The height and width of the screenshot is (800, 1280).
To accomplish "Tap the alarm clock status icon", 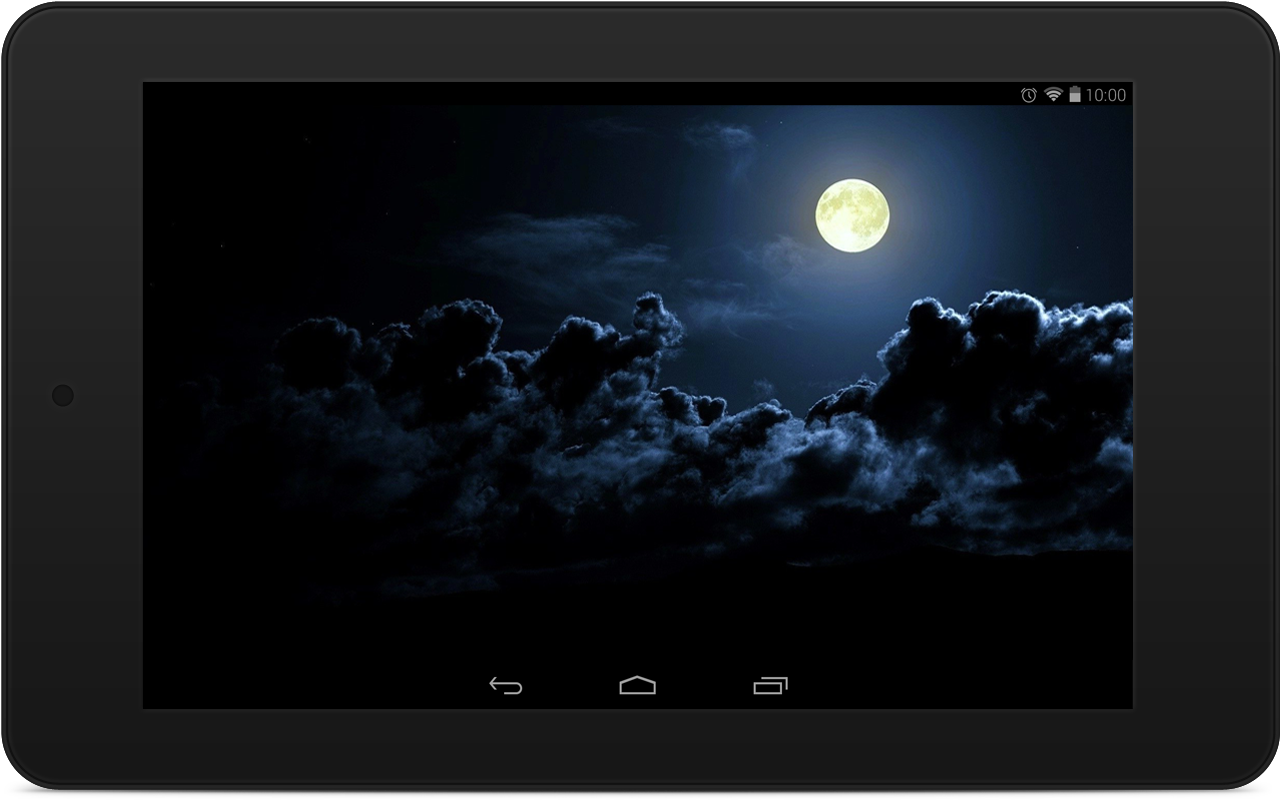I will [1028, 95].
